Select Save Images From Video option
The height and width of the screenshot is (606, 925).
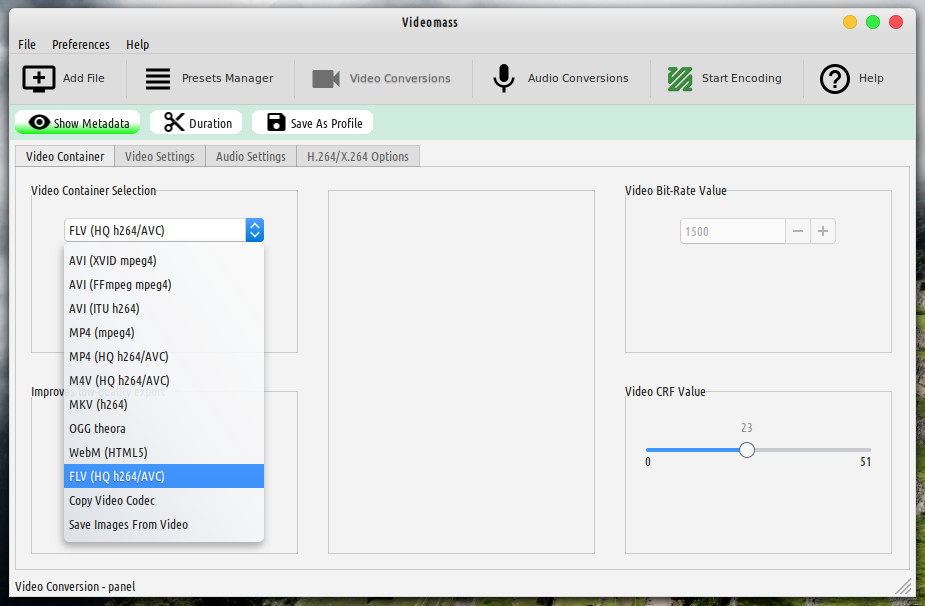pyautogui.click(x=164, y=525)
